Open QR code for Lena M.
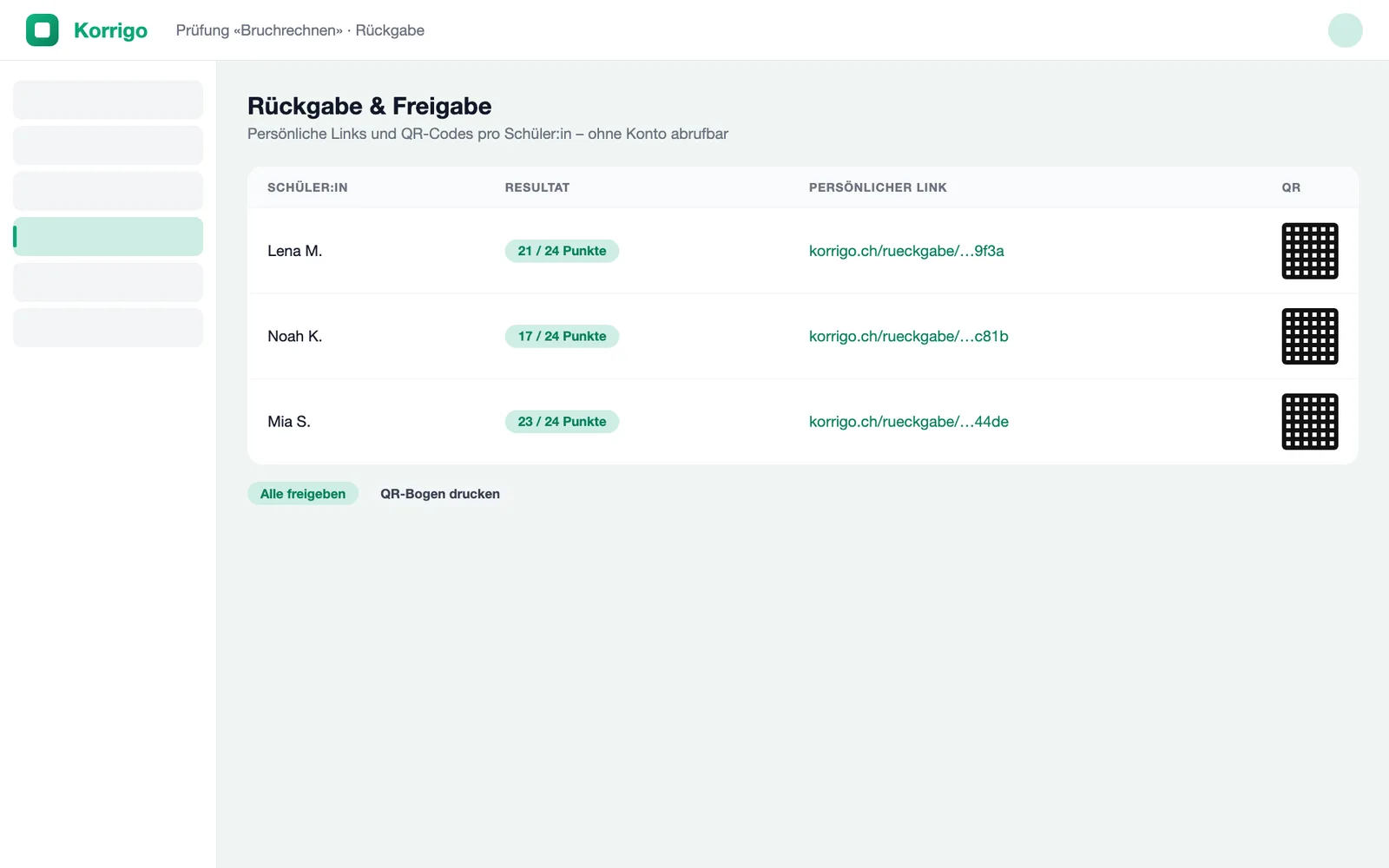This screenshot has width=1389, height=868. point(1310,251)
